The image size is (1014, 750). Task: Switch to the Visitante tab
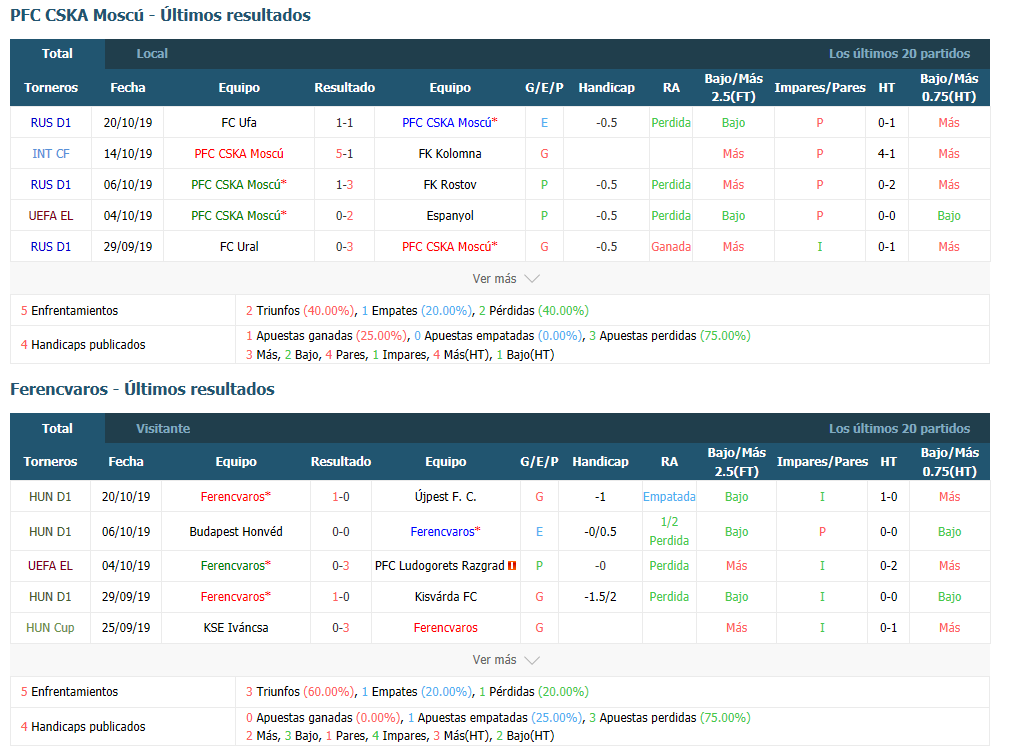163,428
